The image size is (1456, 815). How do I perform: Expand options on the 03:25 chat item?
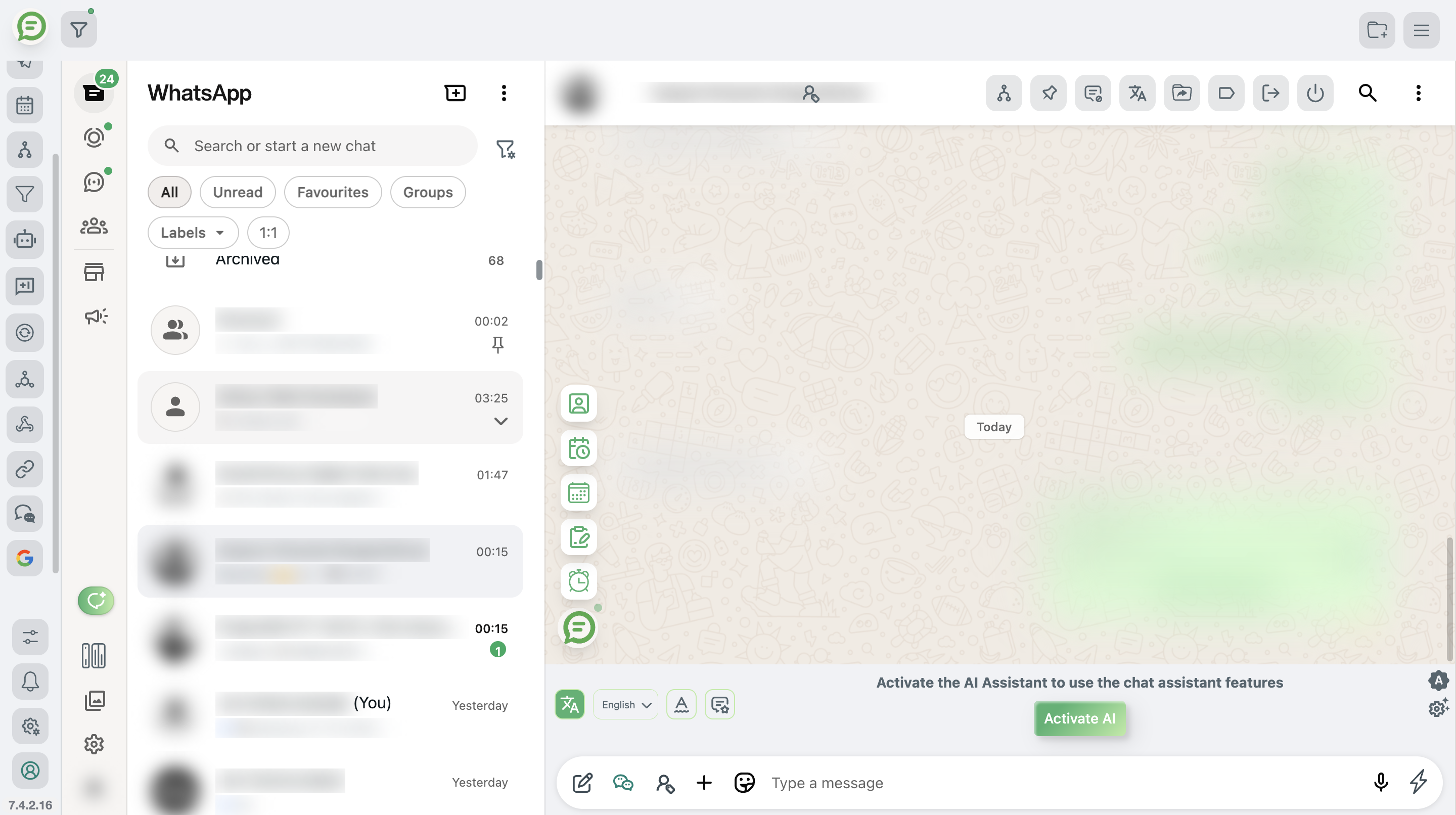point(499,421)
